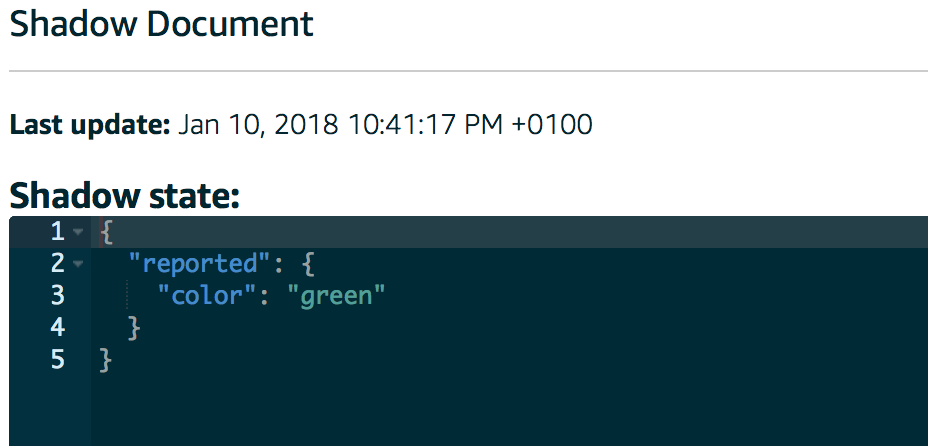Place cursor at closing brace on line 5

point(106,359)
